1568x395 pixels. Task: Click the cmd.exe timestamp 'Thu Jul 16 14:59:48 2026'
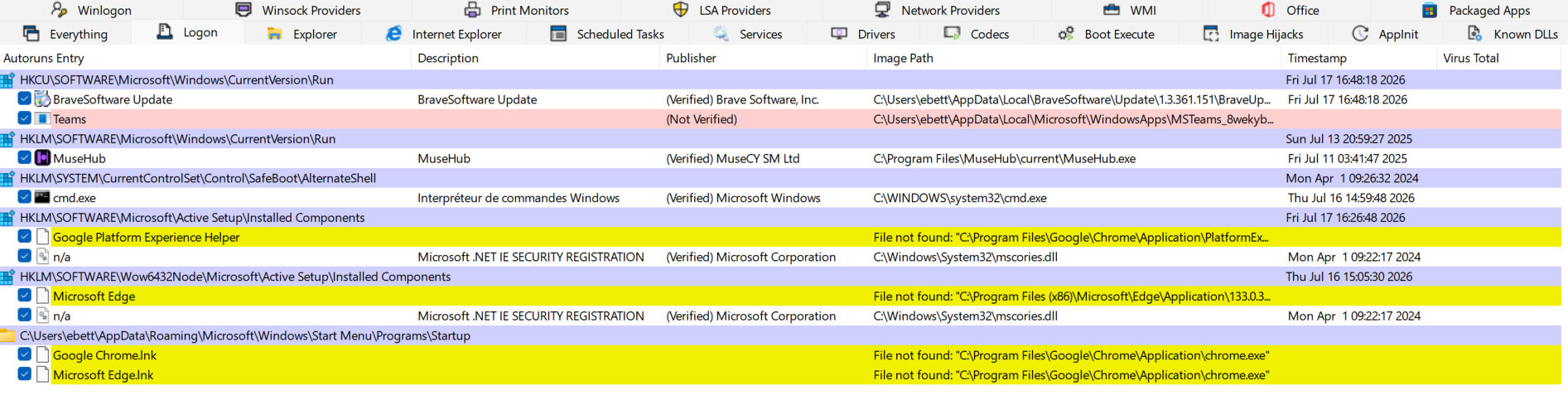1352,198
